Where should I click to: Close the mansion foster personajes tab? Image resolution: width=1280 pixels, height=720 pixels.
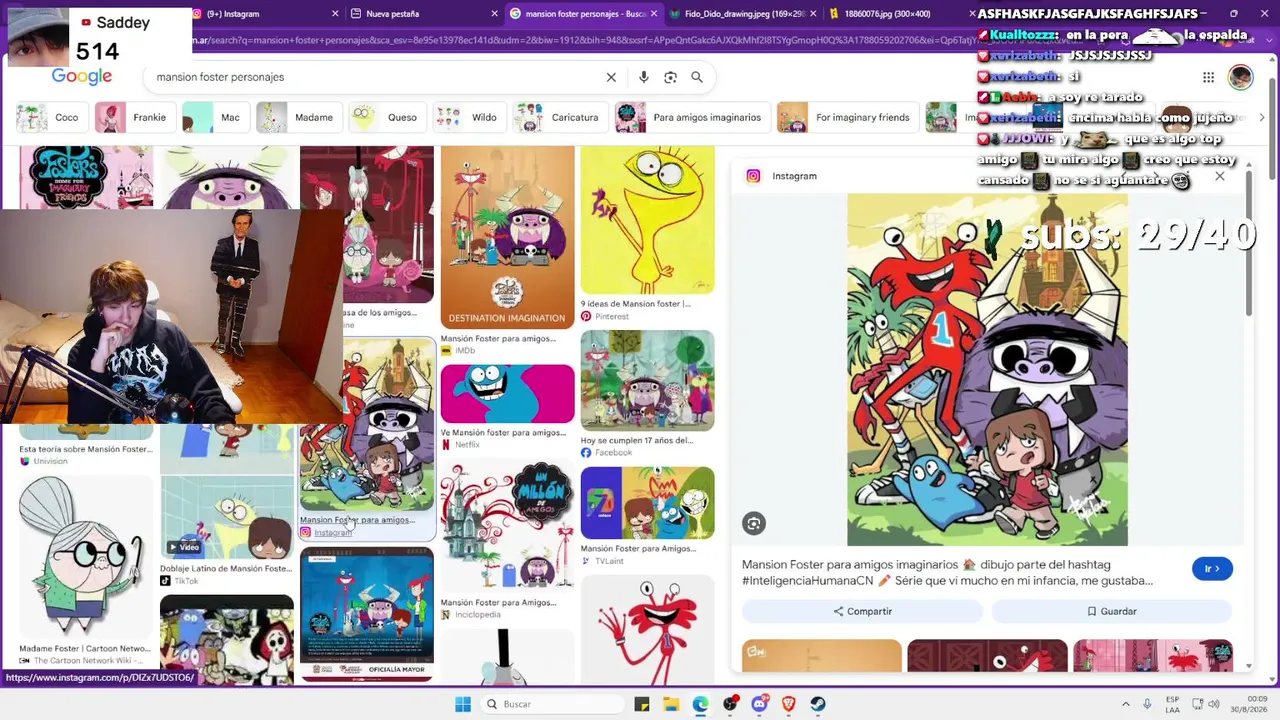[654, 14]
